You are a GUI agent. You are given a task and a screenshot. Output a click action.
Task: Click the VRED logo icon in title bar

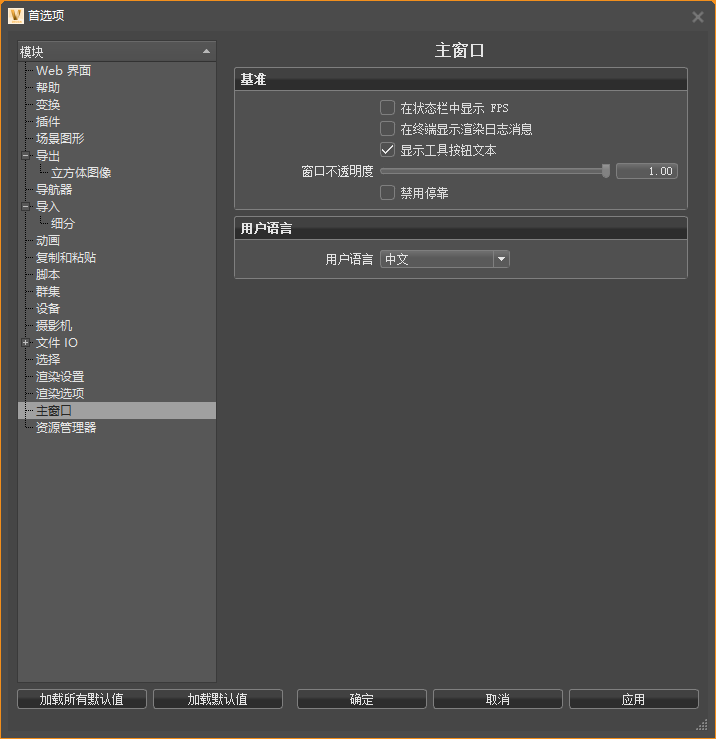[16, 16]
